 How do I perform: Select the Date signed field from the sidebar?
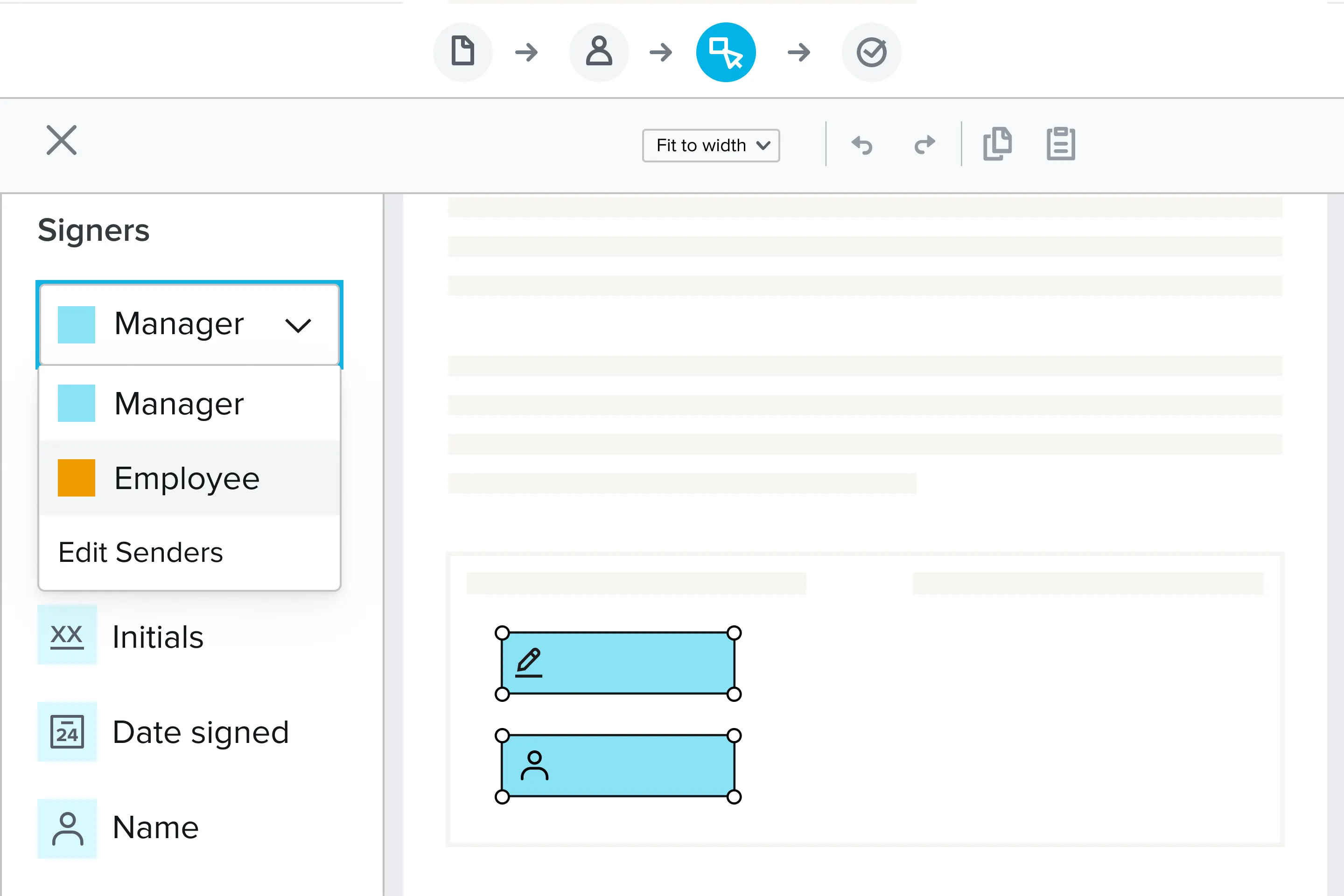200,732
